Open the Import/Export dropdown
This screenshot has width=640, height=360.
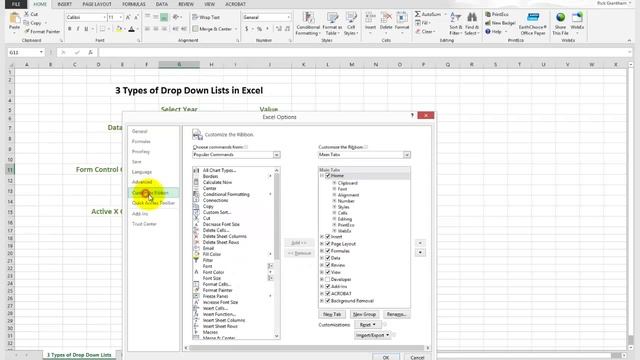373,335
